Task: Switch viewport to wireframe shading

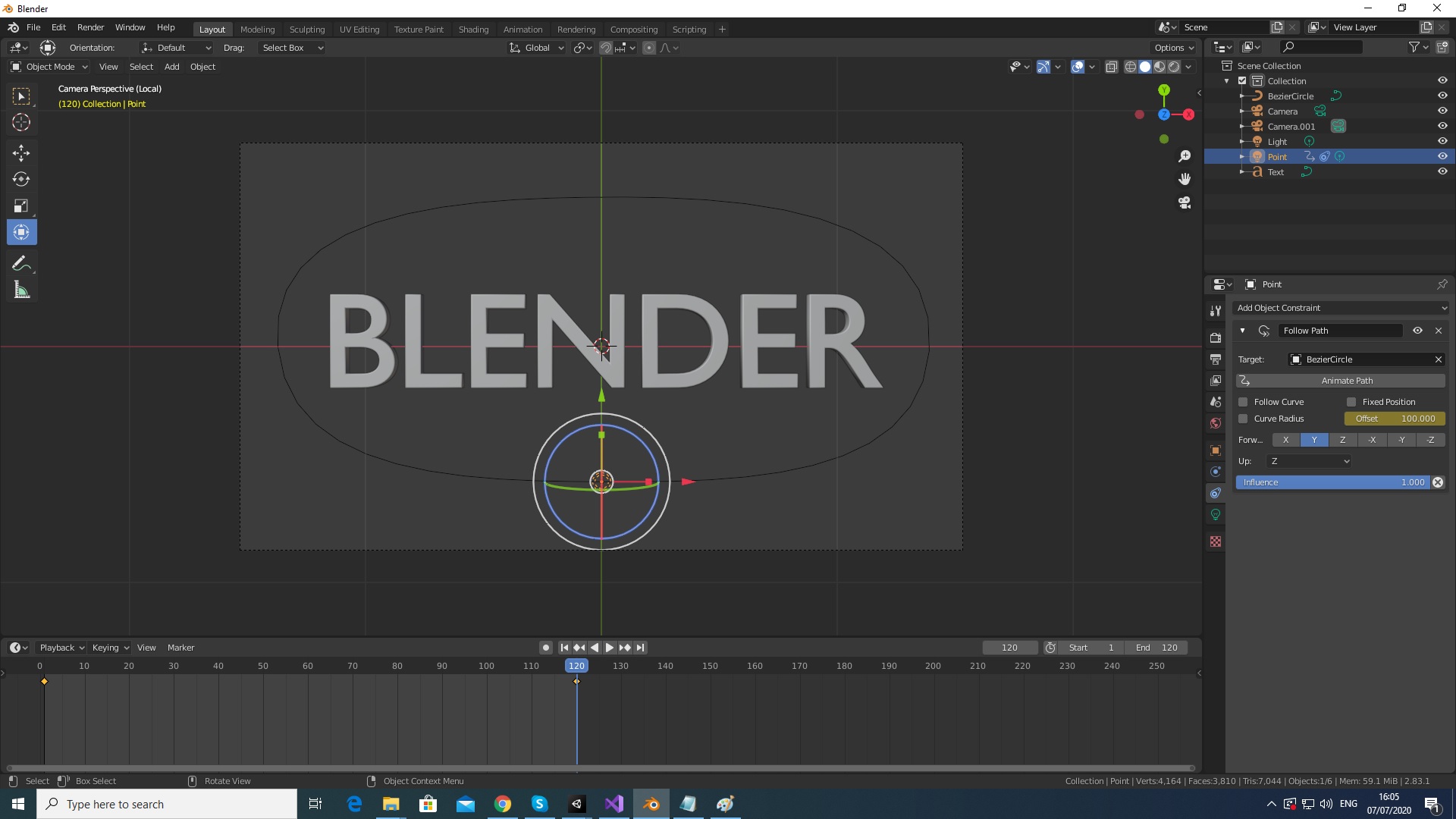Action: click(1130, 67)
